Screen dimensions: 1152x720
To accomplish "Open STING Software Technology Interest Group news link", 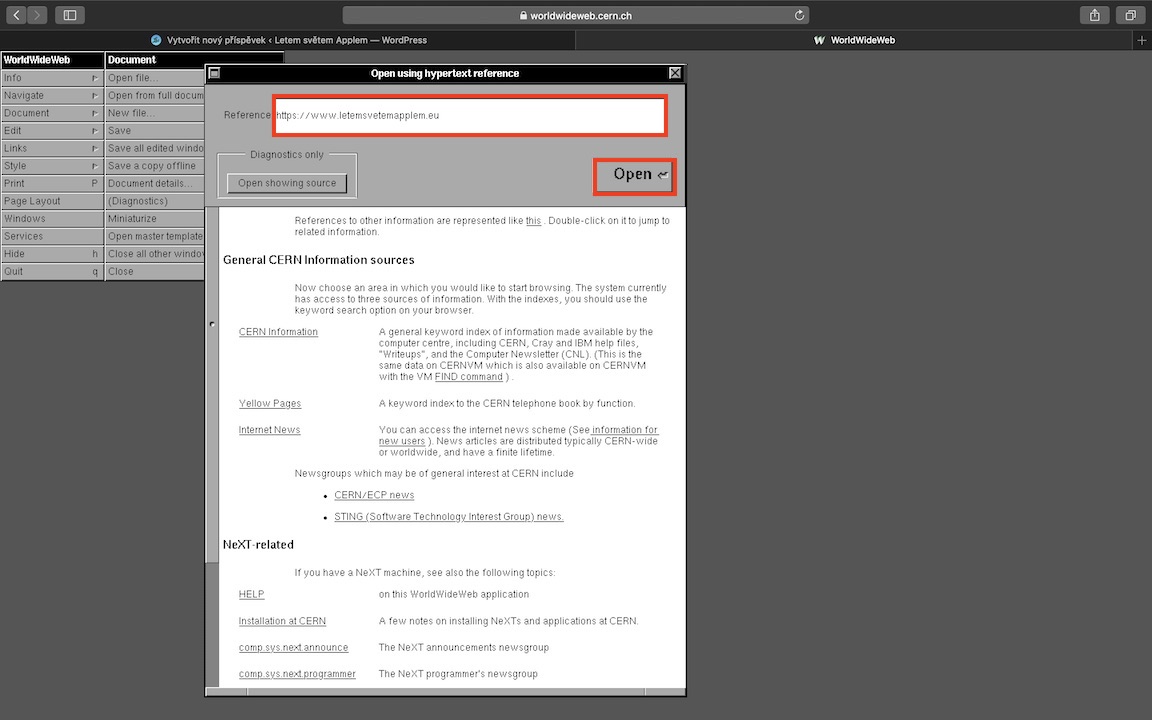I will 448,516.
